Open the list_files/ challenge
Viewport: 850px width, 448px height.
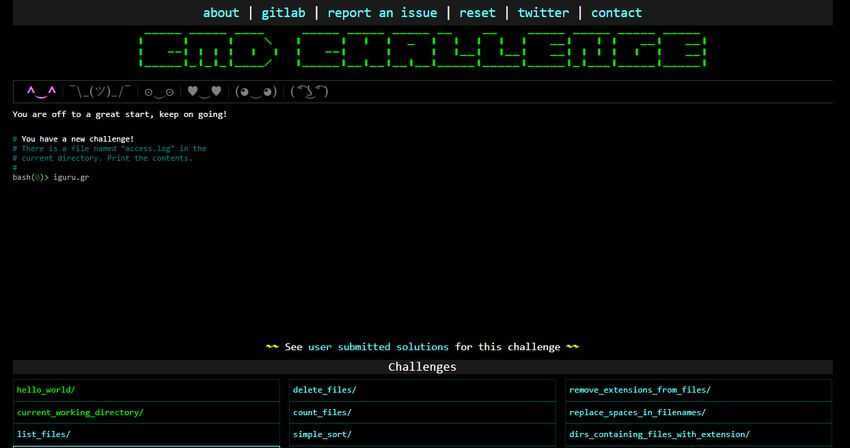click(146, 434)
